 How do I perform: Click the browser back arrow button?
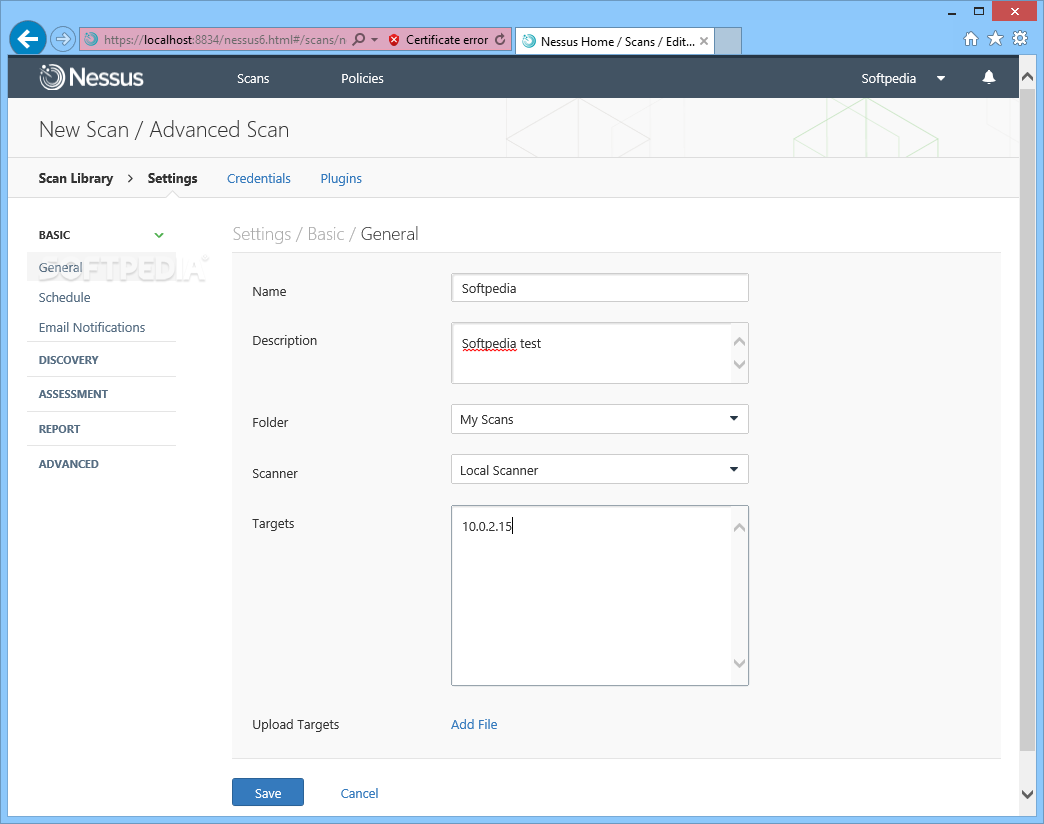click(28, 39)
